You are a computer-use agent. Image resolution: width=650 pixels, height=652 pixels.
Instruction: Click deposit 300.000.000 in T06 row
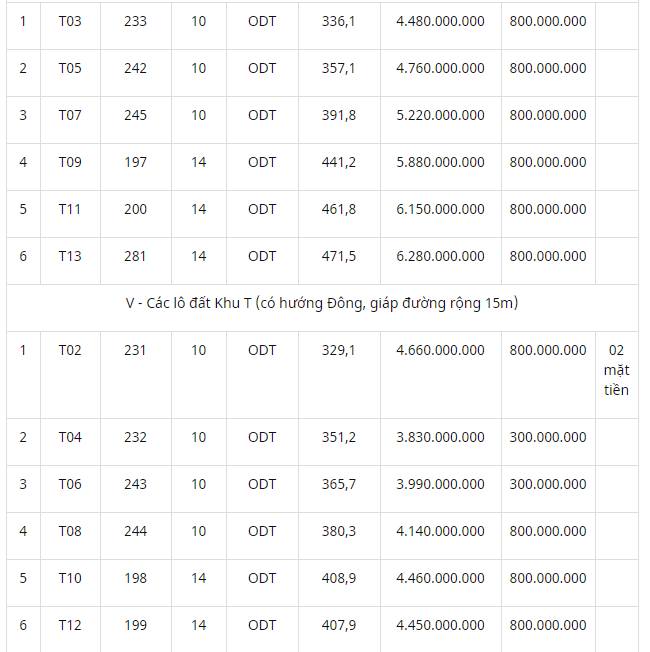[548, 484]
